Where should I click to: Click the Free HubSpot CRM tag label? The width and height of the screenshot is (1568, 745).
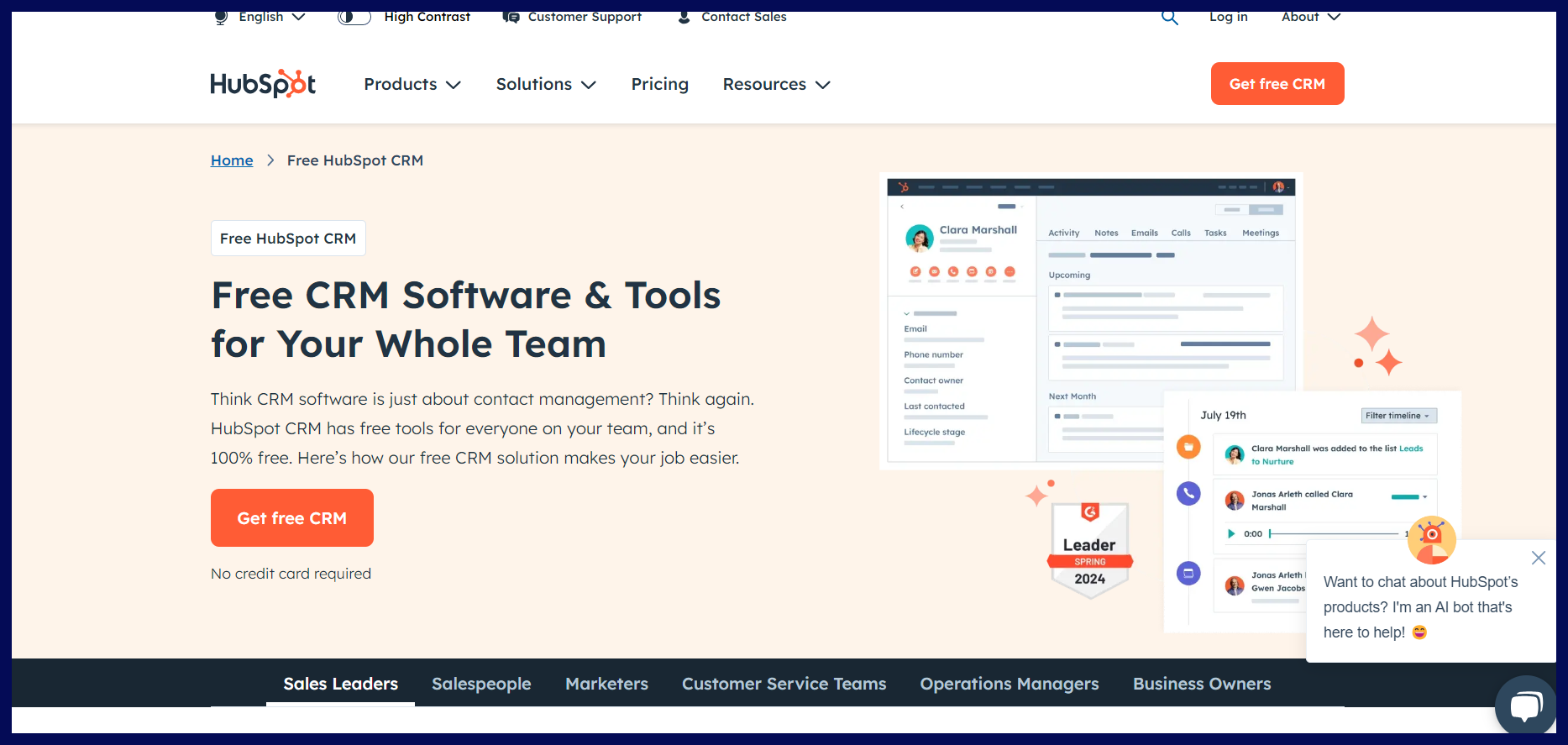click(x=288, y=239)
